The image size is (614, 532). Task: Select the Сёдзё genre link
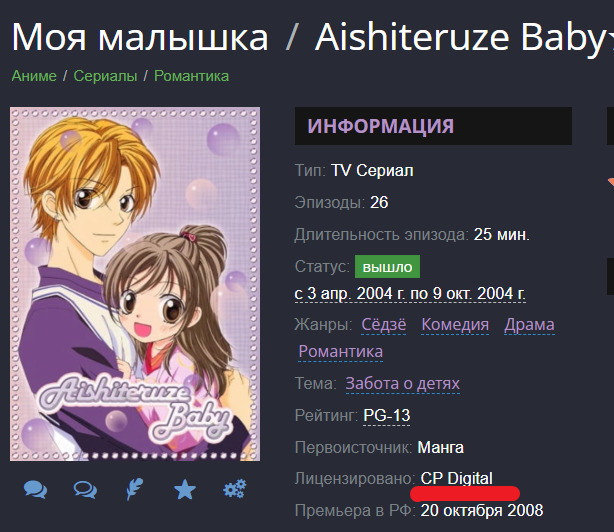click(384, 325)
